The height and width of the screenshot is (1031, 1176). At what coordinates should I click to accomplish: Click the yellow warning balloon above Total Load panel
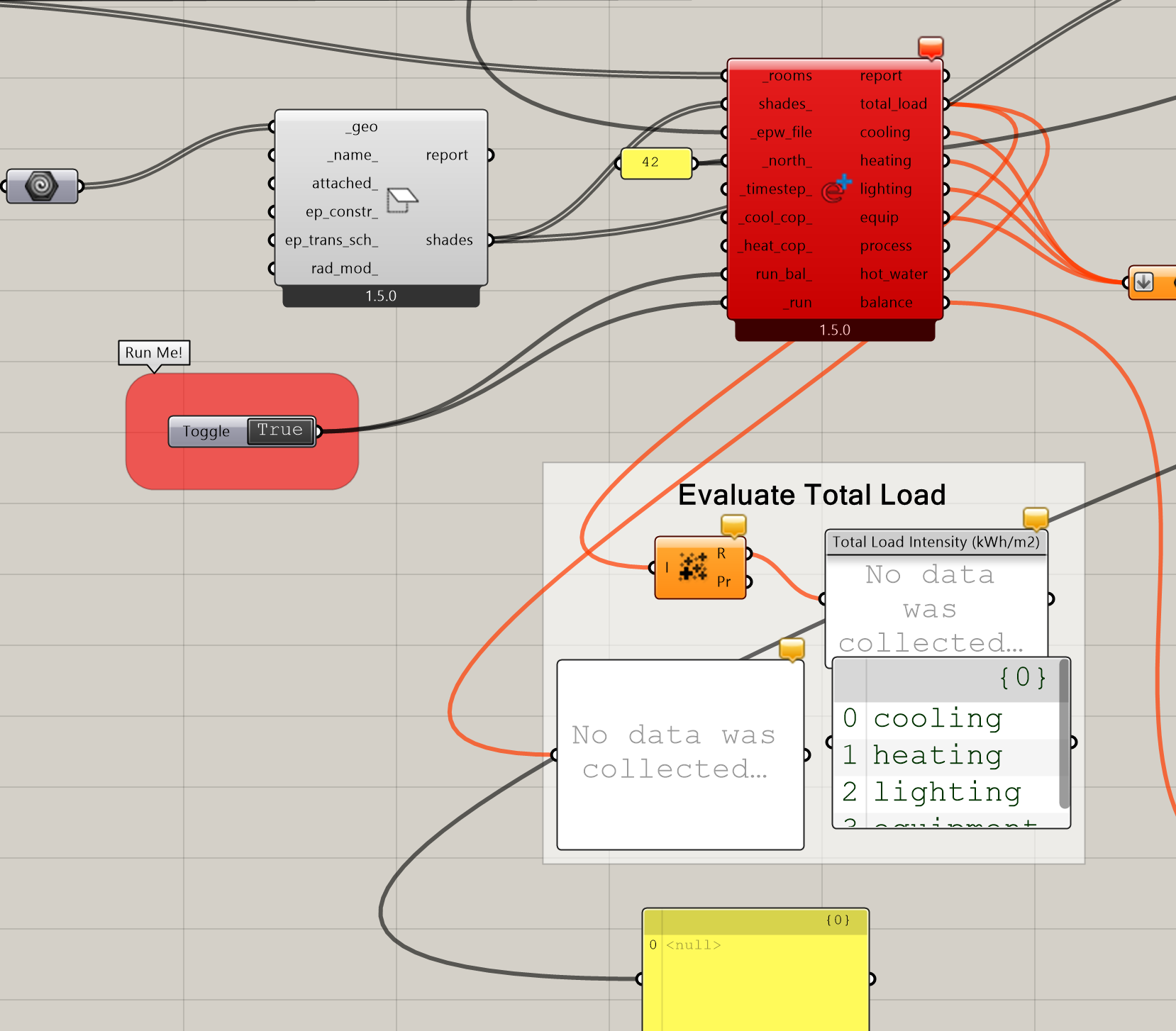(x=1036, y=518)
